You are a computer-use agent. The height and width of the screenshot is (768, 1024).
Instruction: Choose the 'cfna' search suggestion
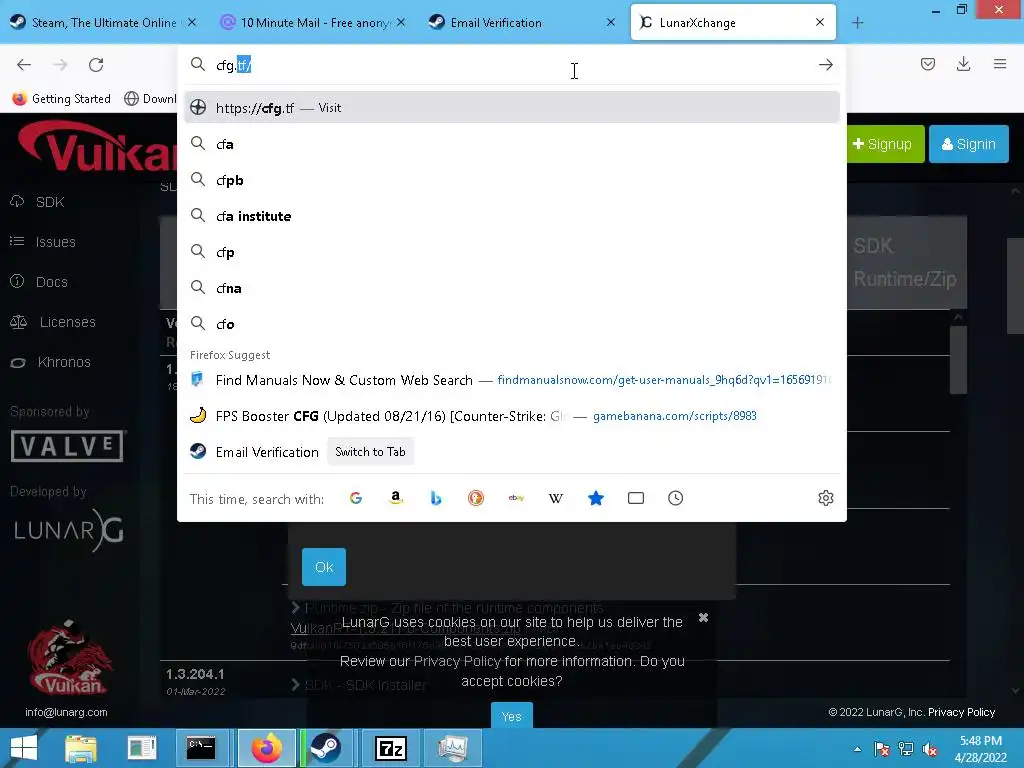tap(512, 288)
